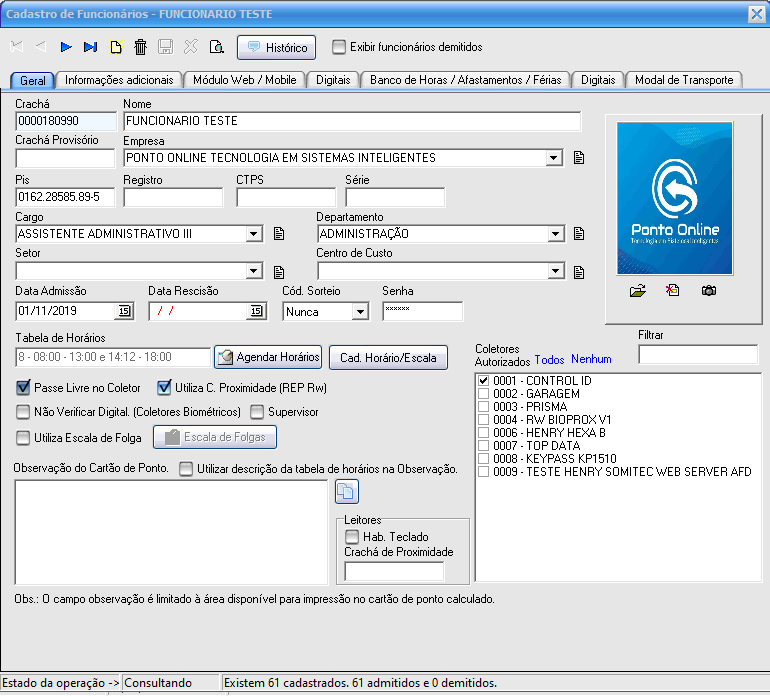Viewport: 770px width, 696px height.
Task: Open calendar for Data Admissão
Action: pos(124,312)
